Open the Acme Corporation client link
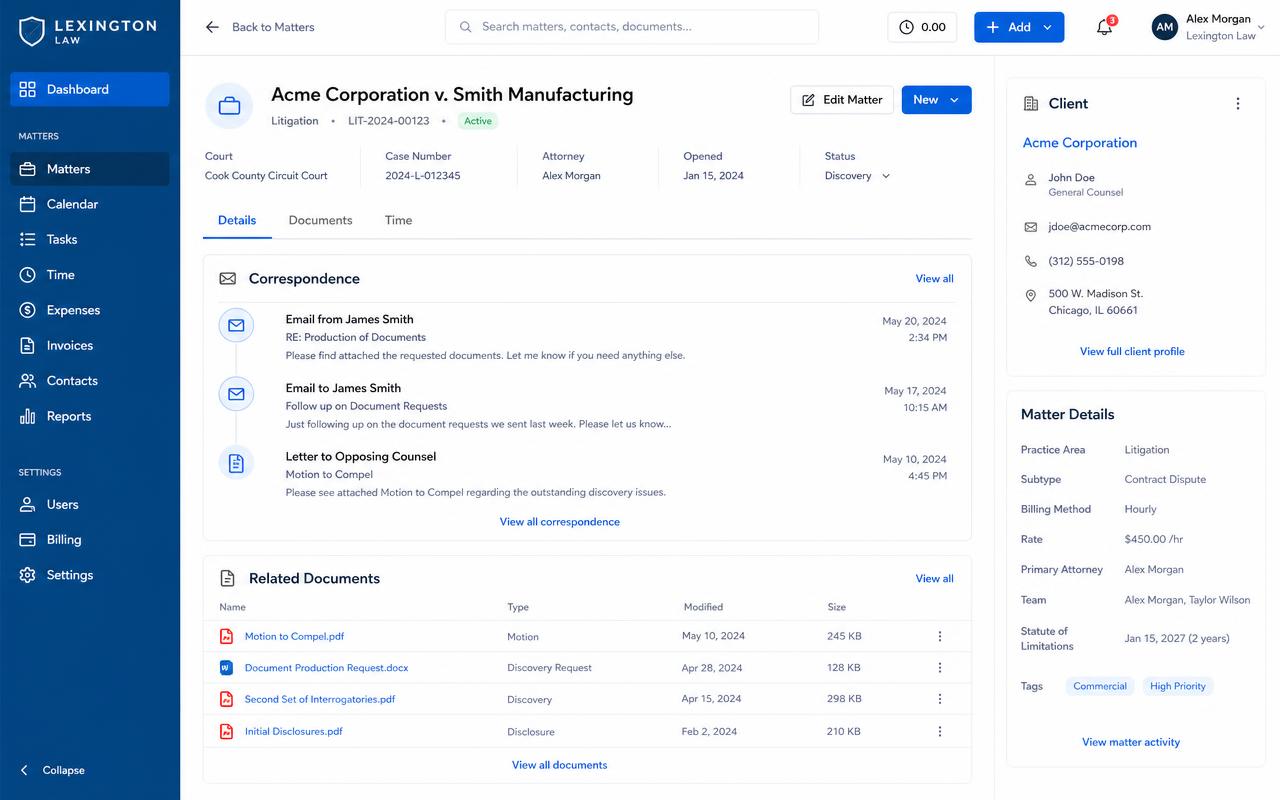Image resolution: width=1280 pixels, height=800 pixels. (x=1080, y=143)
